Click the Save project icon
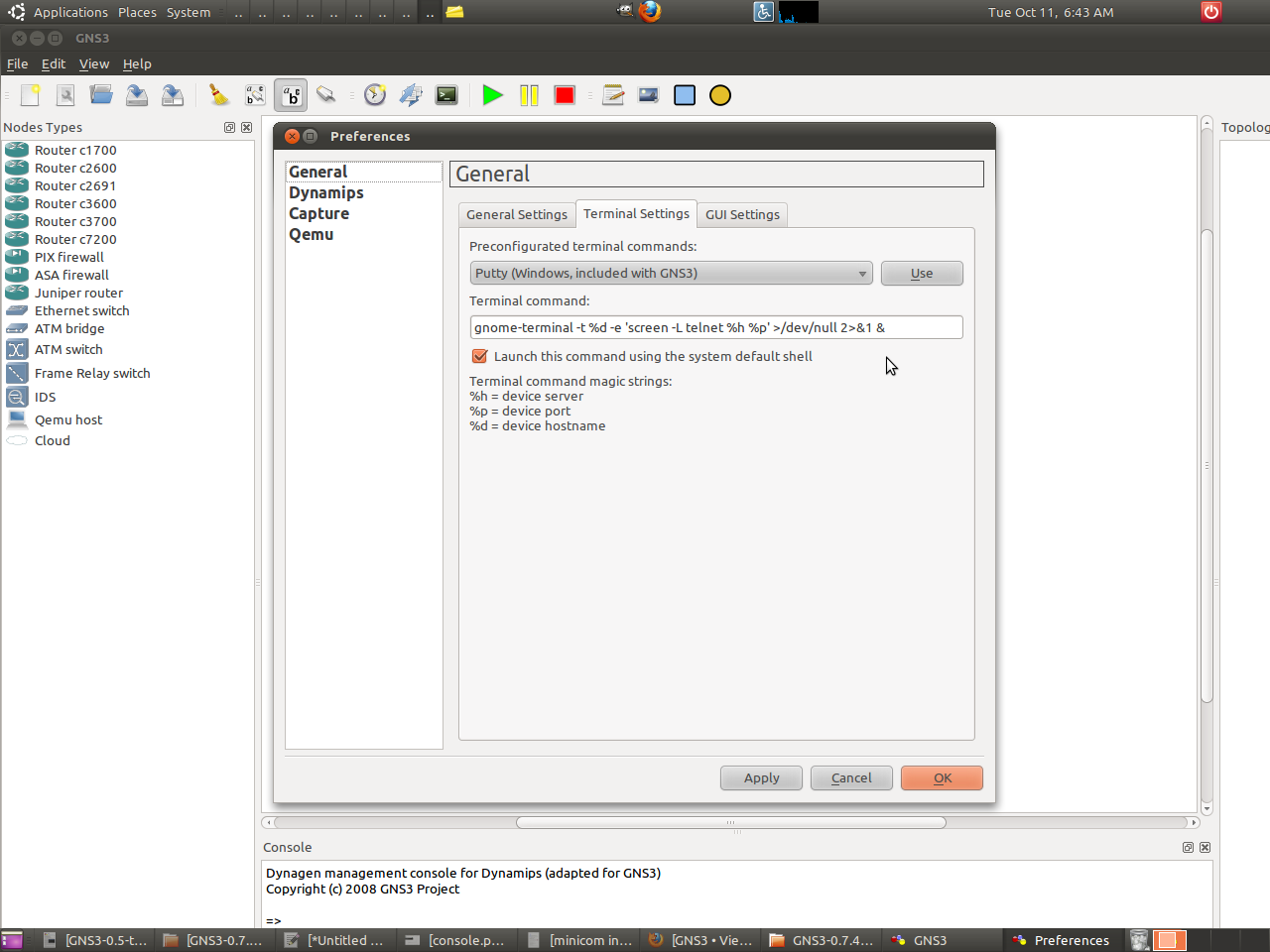The height and width of the screenshot is (952, 1270). [137, 95]
